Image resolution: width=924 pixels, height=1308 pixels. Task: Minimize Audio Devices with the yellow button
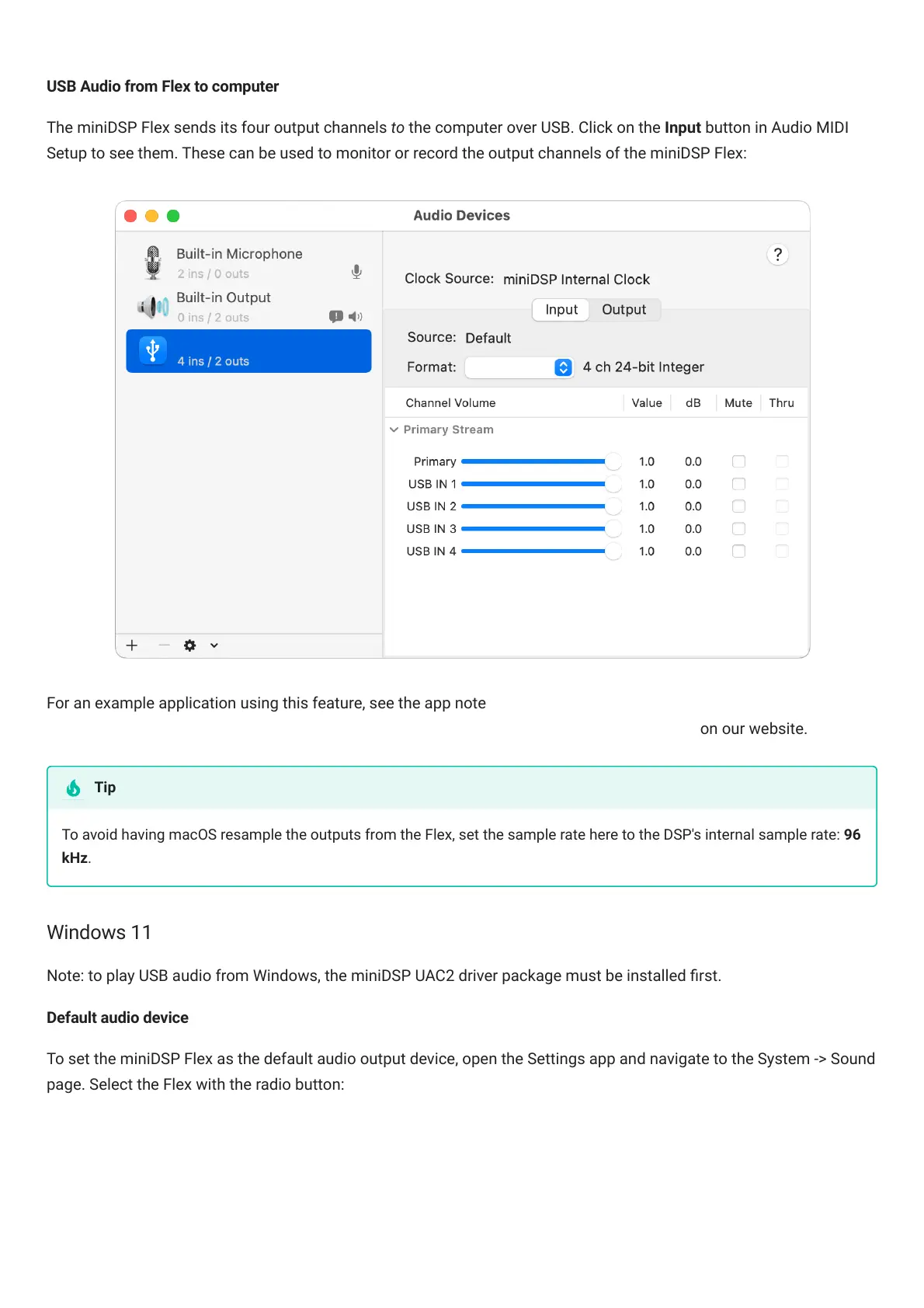point(152,216)
